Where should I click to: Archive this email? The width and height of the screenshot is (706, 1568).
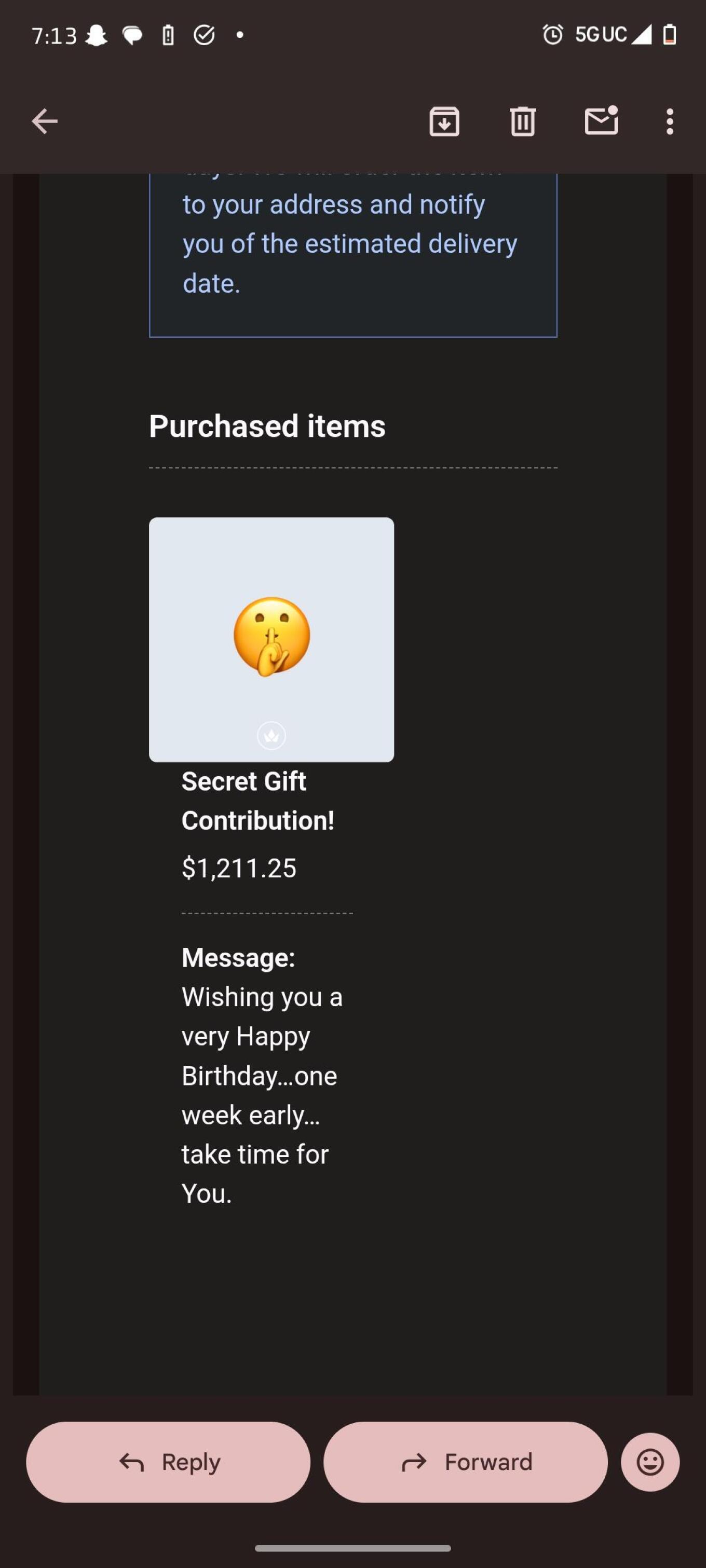pos(444,121)
